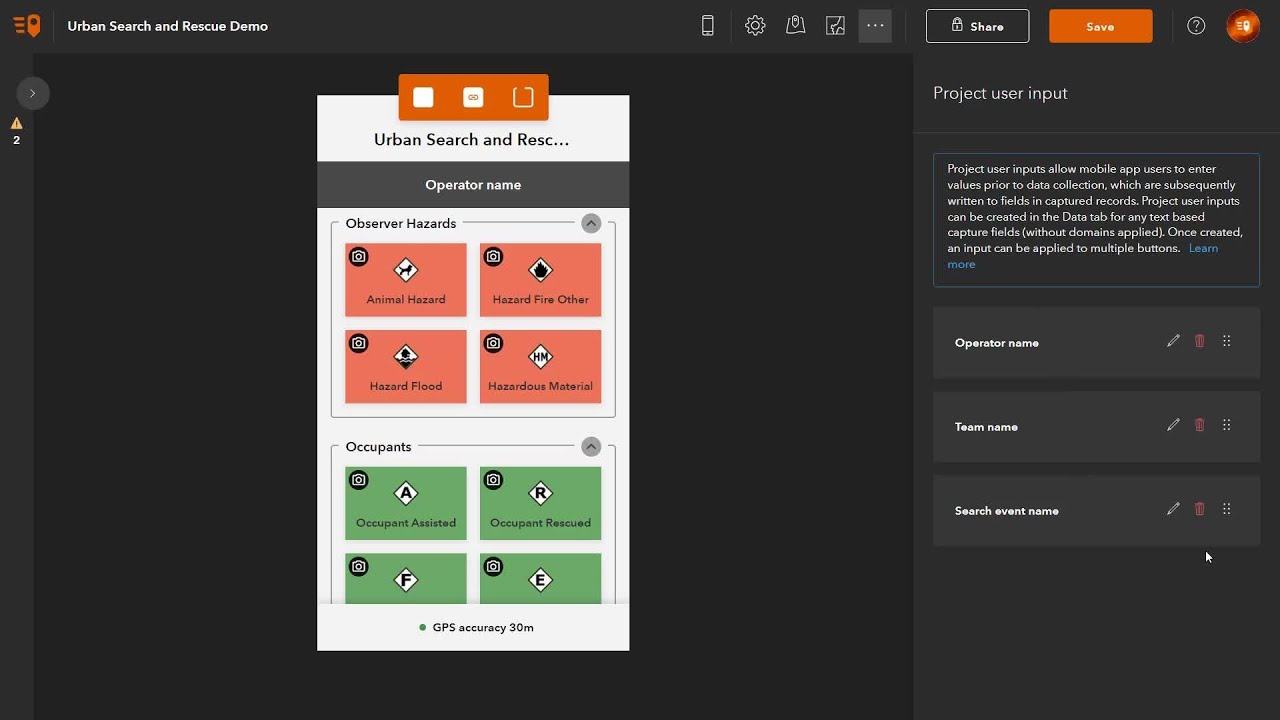Collapse the Occupants group
This screenshot has height=720, width=1280.
click(x=591, y=446)
